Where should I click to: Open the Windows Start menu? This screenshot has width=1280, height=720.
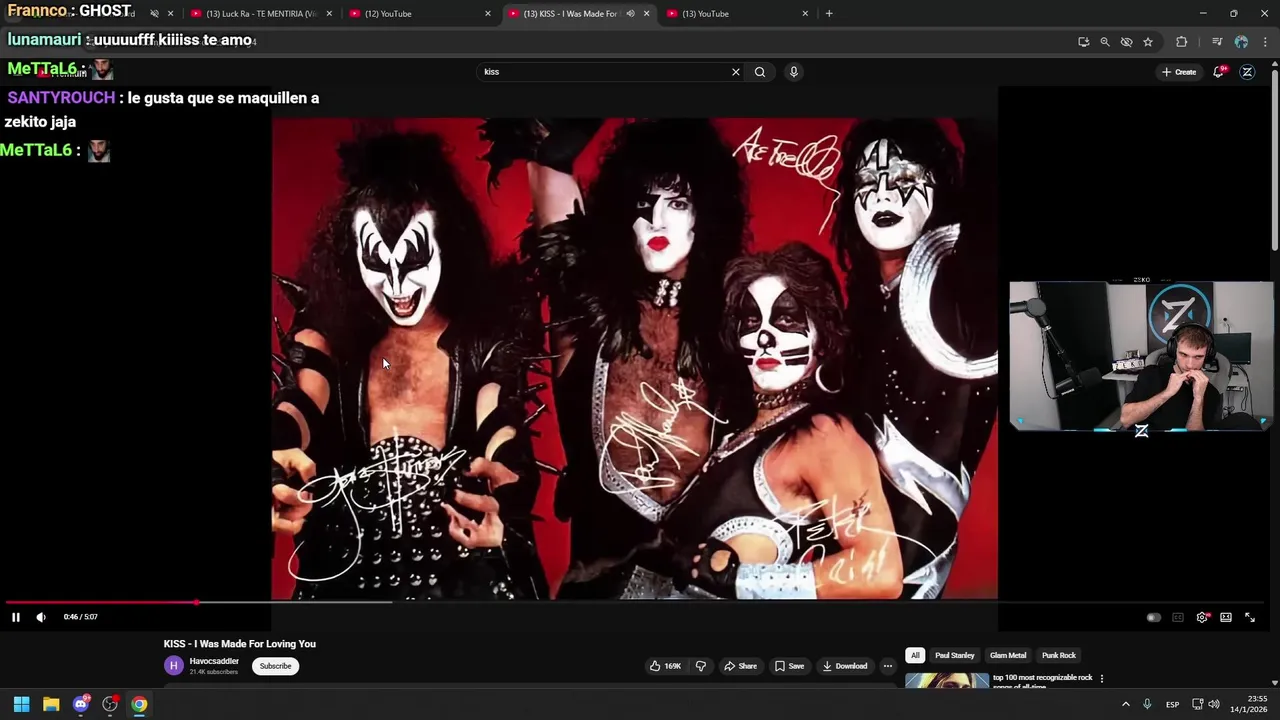coord(21,704)
